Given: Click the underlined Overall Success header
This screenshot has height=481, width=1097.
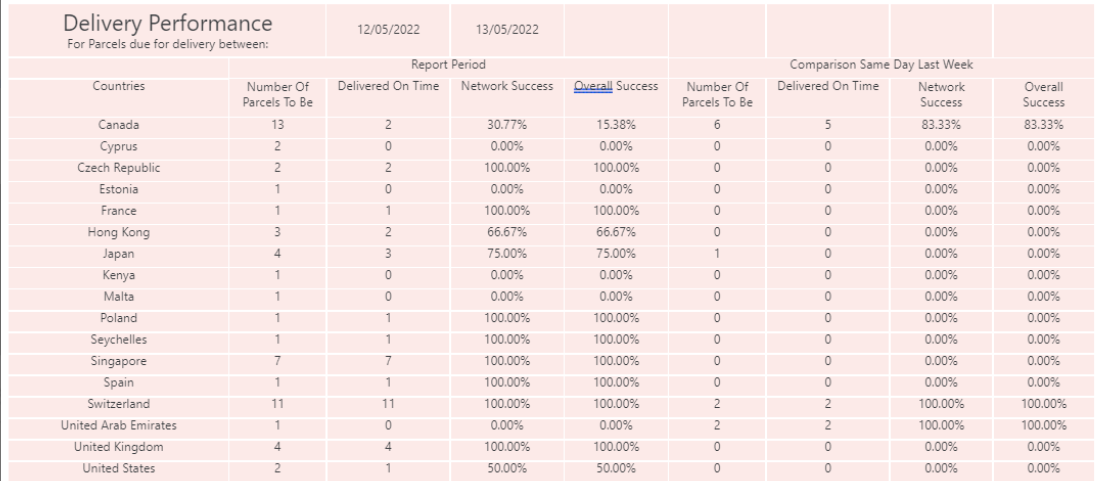Looking at the screenshot, I should pyautogui.click(x=616, y=86).
